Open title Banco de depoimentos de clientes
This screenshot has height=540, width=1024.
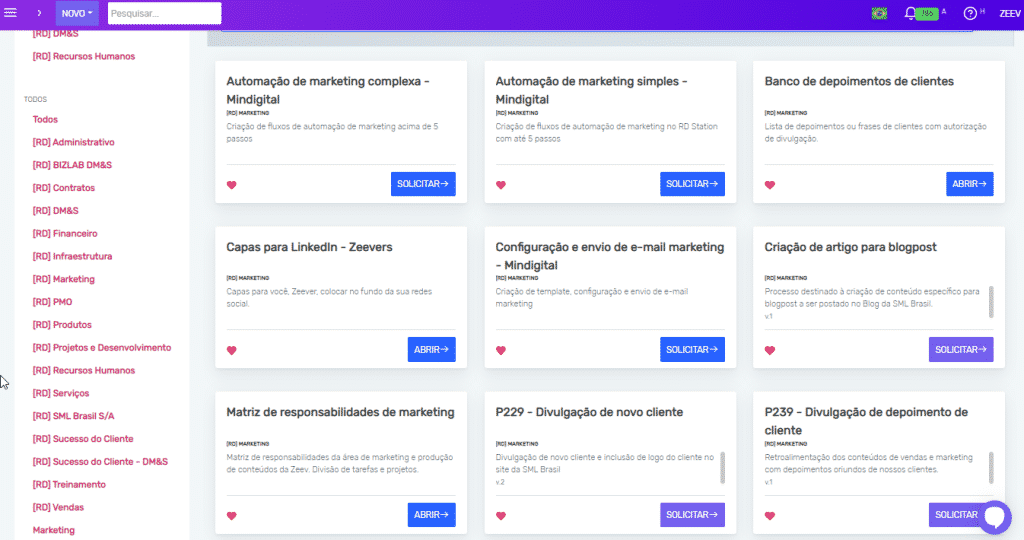[859, 82]
